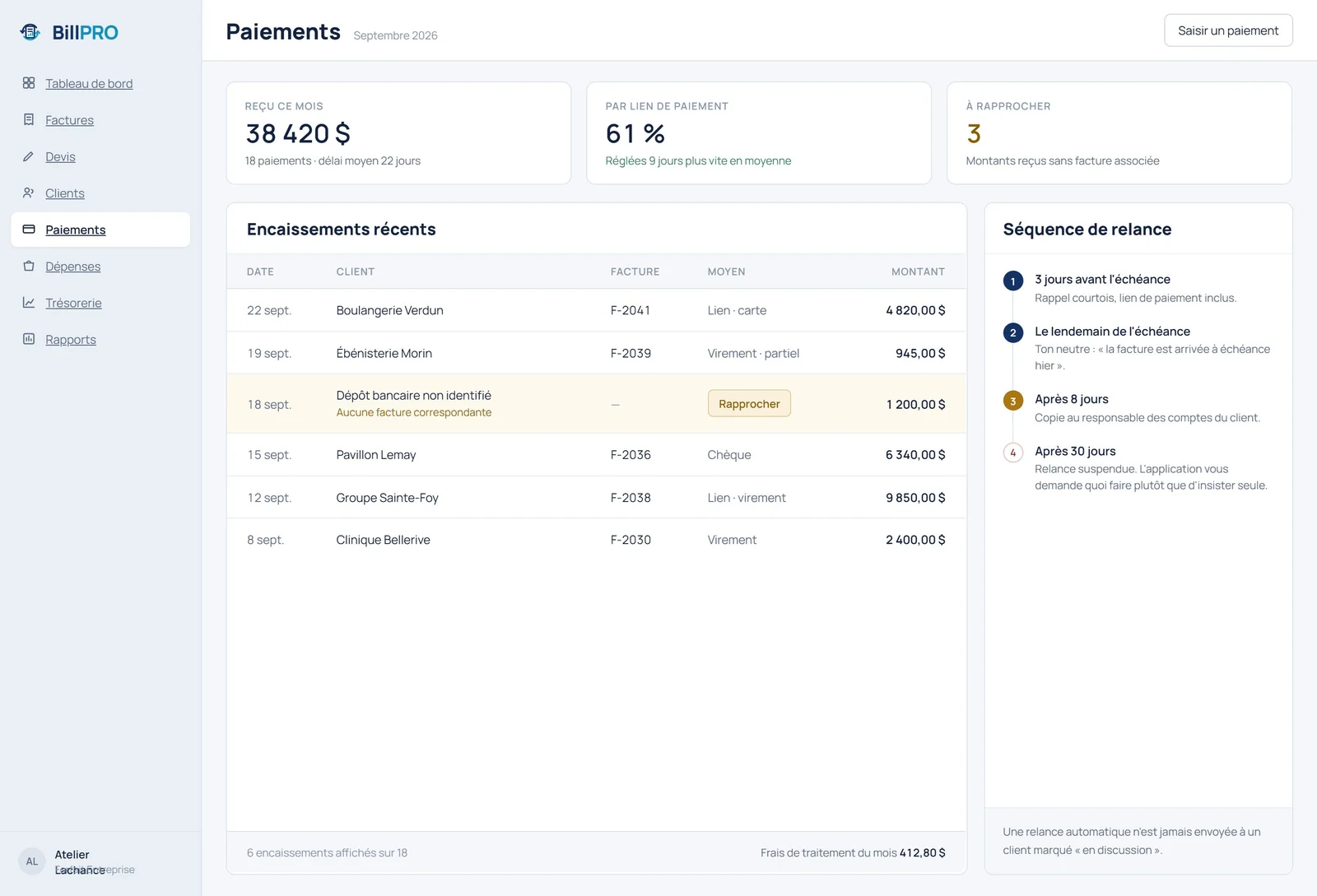Click the Saisir un paiement button

point(1228,30)
